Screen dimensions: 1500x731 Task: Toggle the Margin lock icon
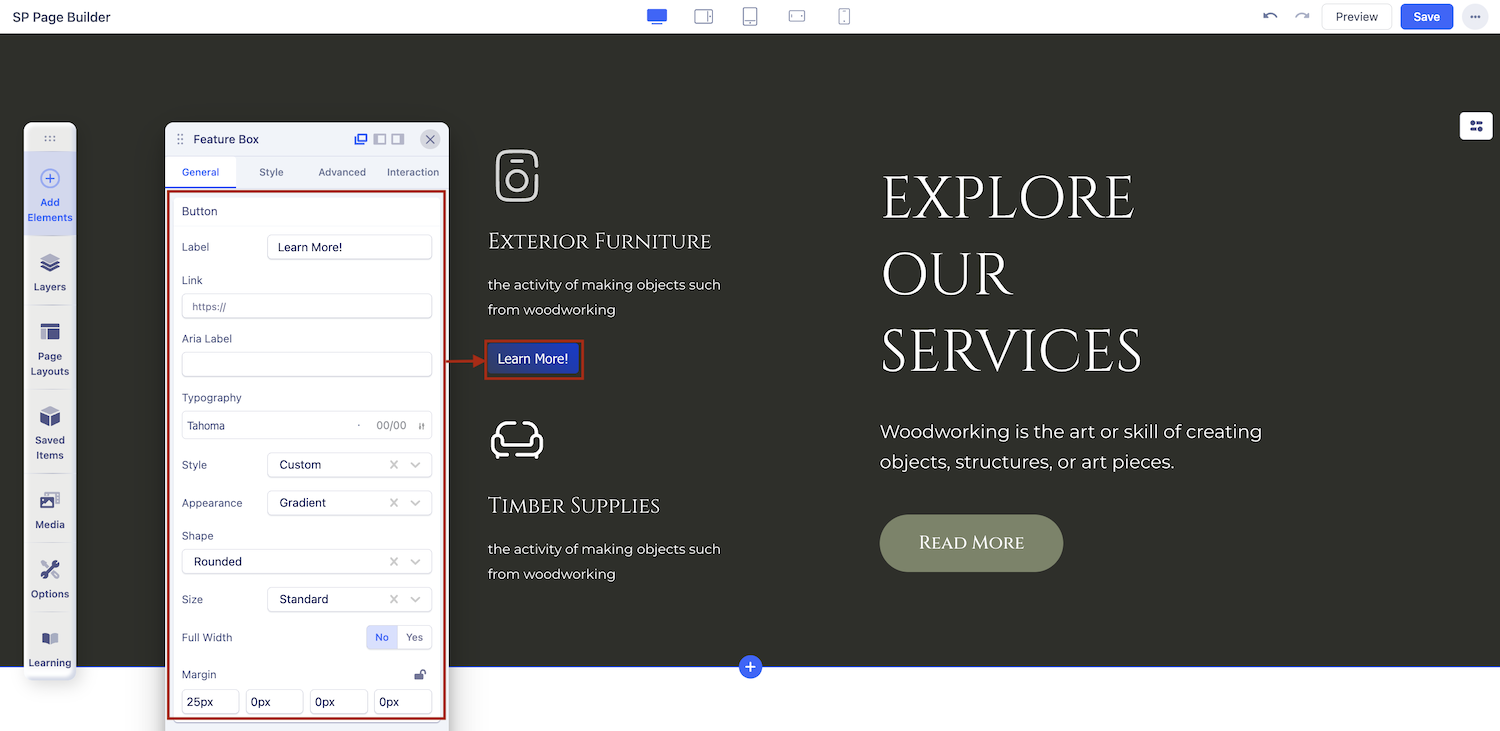point(421,675)
